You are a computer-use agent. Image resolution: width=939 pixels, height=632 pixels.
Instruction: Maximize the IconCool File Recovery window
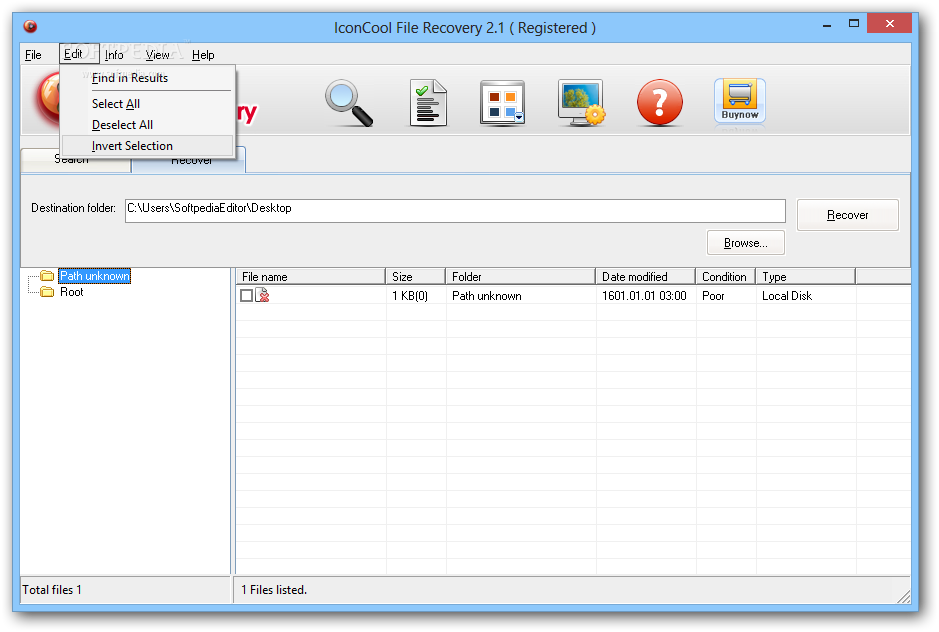coord(853,23)
